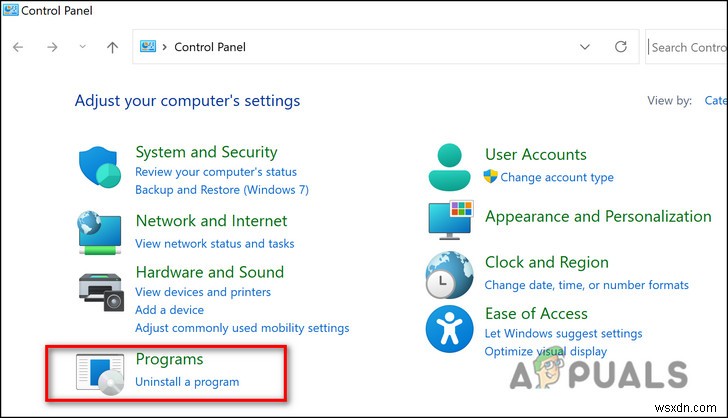Screen dimensions: 728x418
Task: Open Change account type link
Action: coord(557,177)
